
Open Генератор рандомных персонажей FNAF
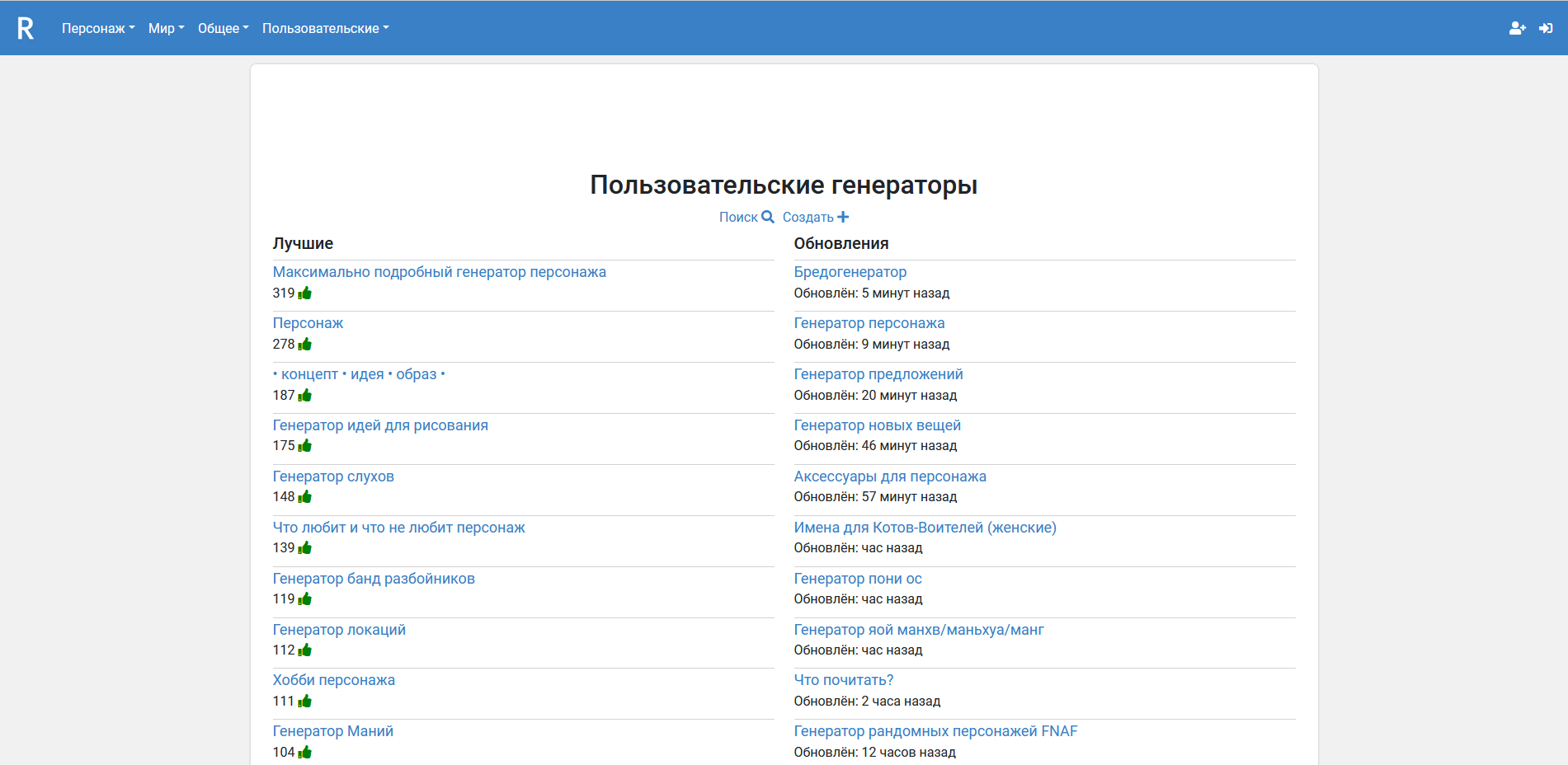(936, 731)
